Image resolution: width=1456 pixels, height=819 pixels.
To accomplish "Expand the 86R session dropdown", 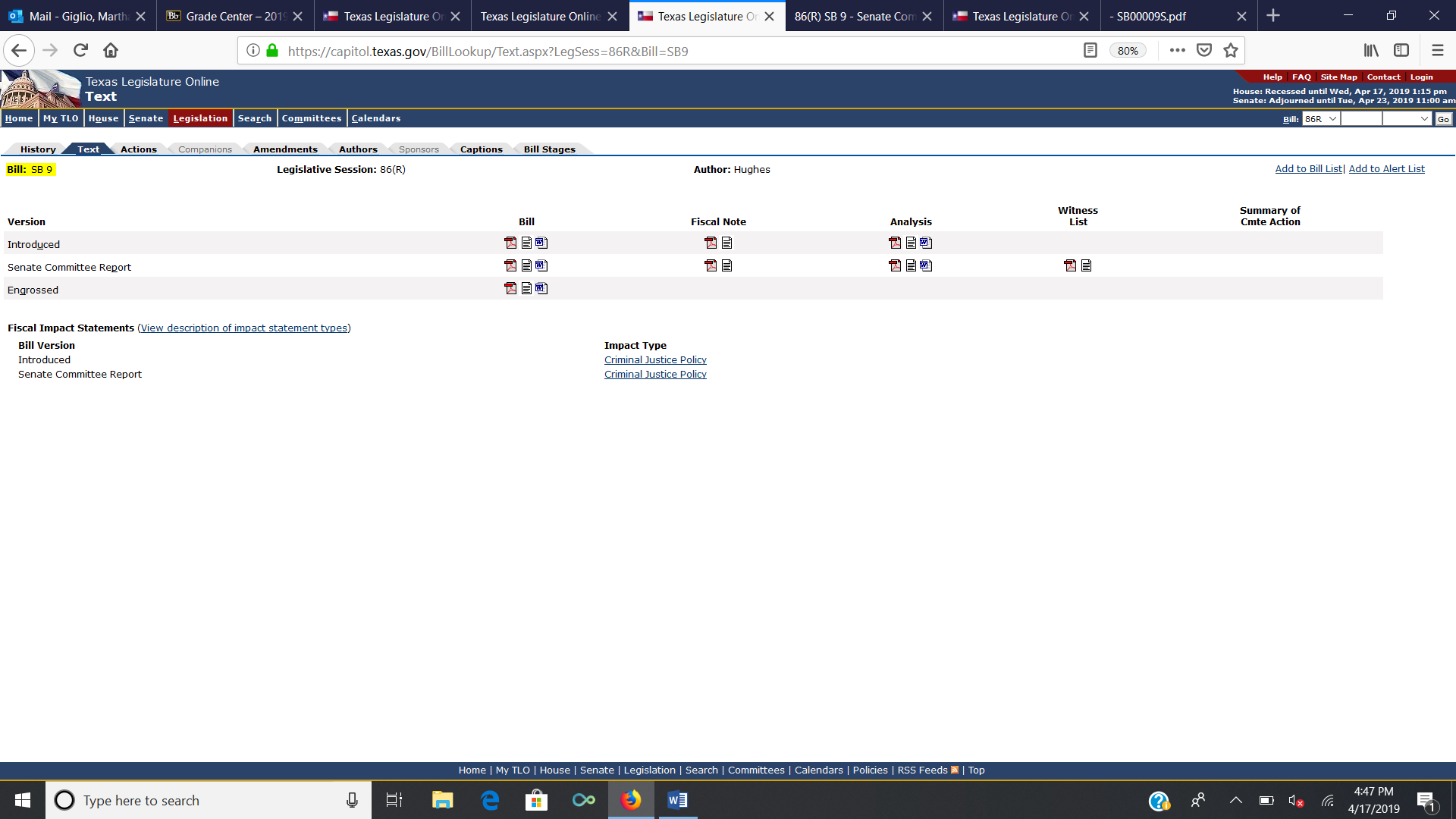I will pos(1321,119).
